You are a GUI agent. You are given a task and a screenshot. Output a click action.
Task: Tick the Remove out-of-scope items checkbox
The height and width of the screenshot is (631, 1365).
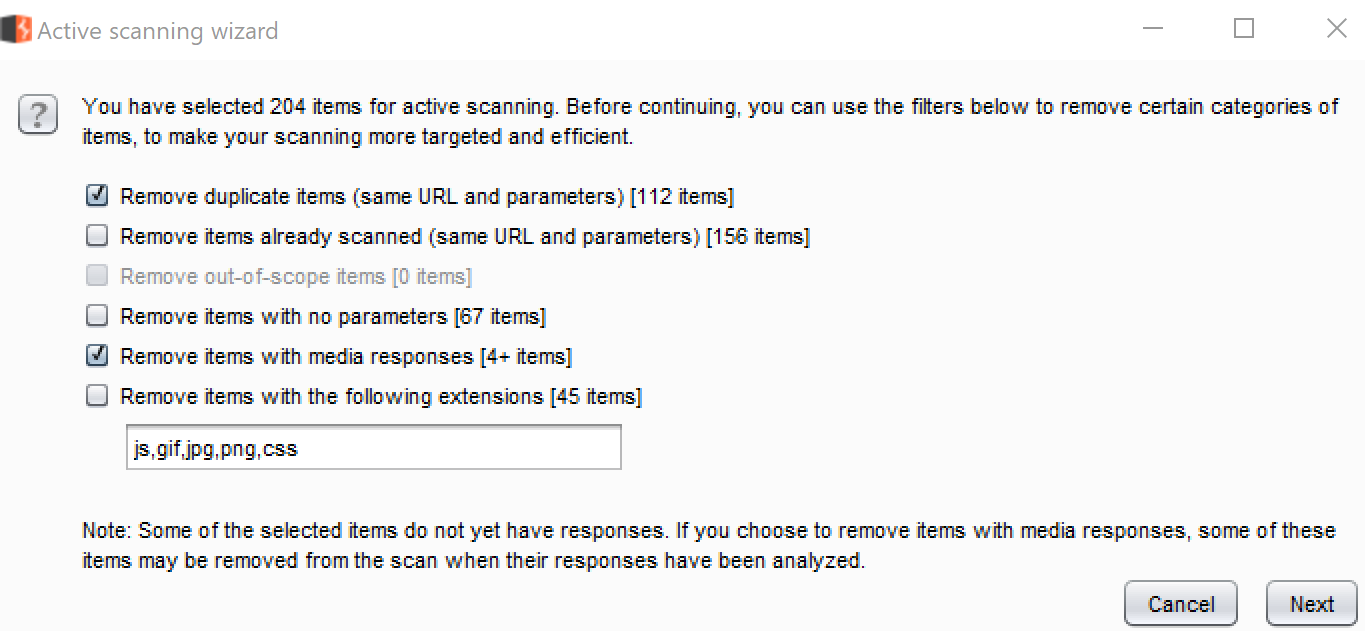pos(97,276)
